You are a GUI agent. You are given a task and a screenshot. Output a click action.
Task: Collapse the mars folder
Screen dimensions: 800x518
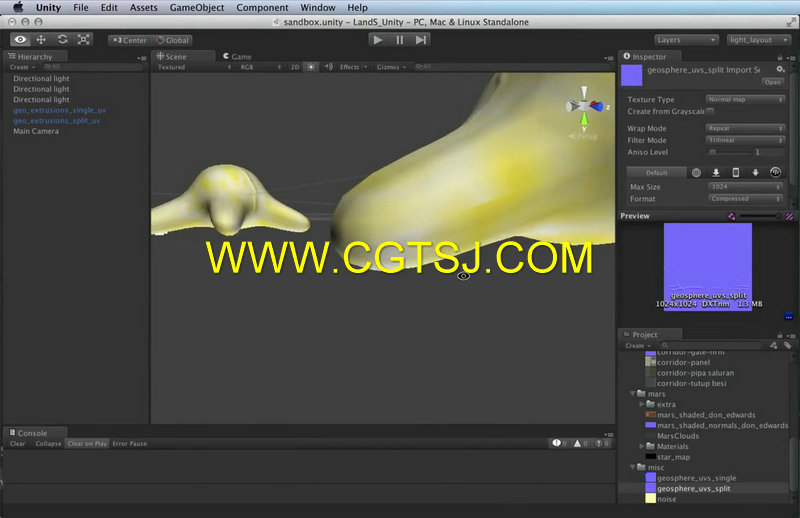click(x=633, y=393)
